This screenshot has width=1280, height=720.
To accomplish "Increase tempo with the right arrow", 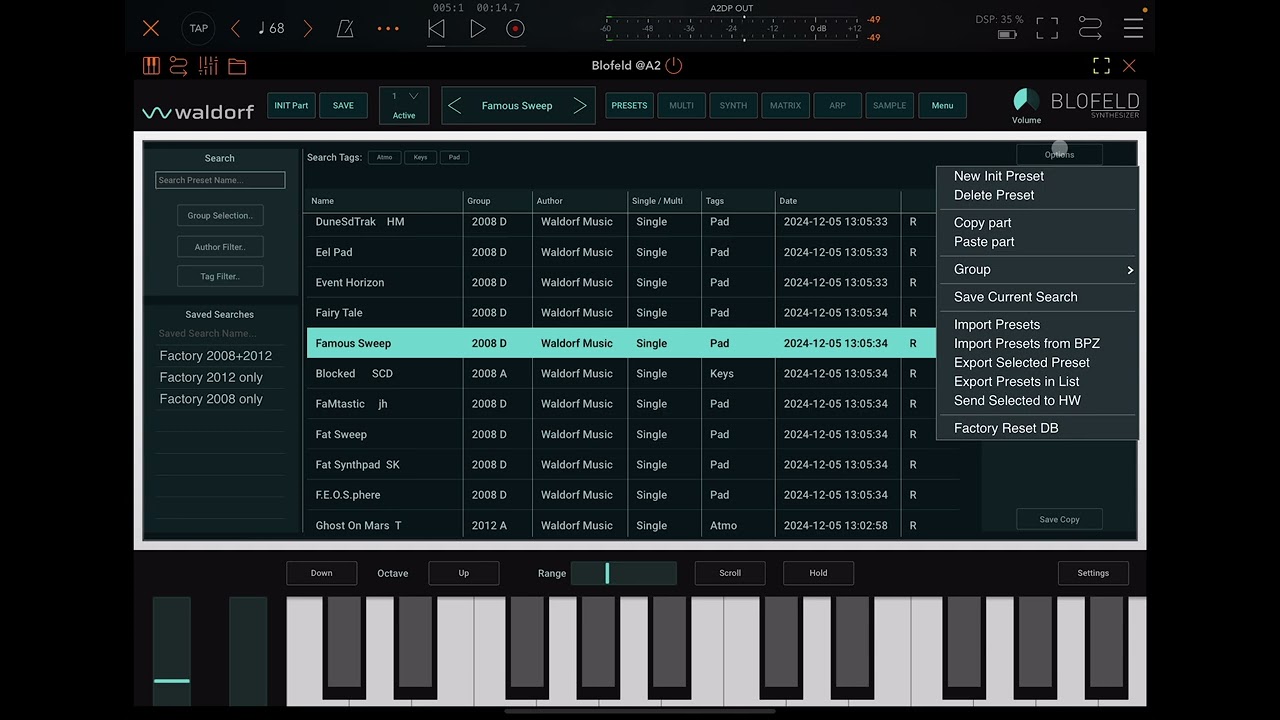I will pyautogui.click(x=307, y=29).
